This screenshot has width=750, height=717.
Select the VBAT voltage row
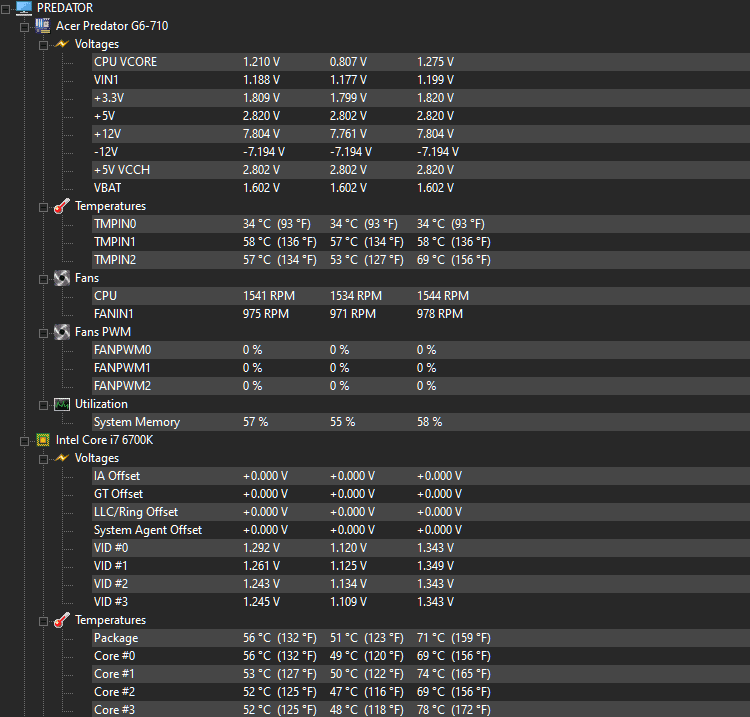tap(421, 188)
